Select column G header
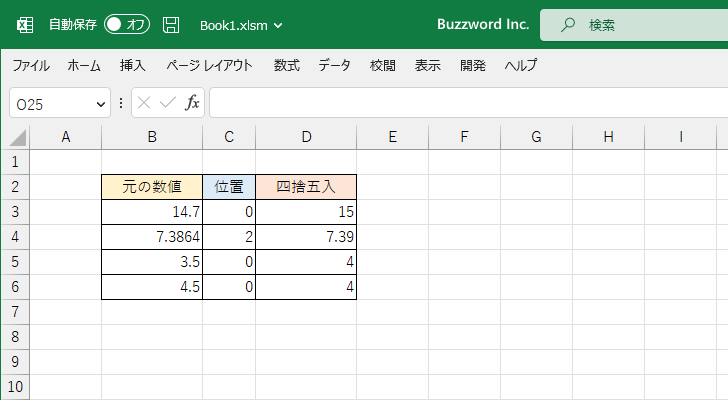728x400 pixels. click(536, 137)
